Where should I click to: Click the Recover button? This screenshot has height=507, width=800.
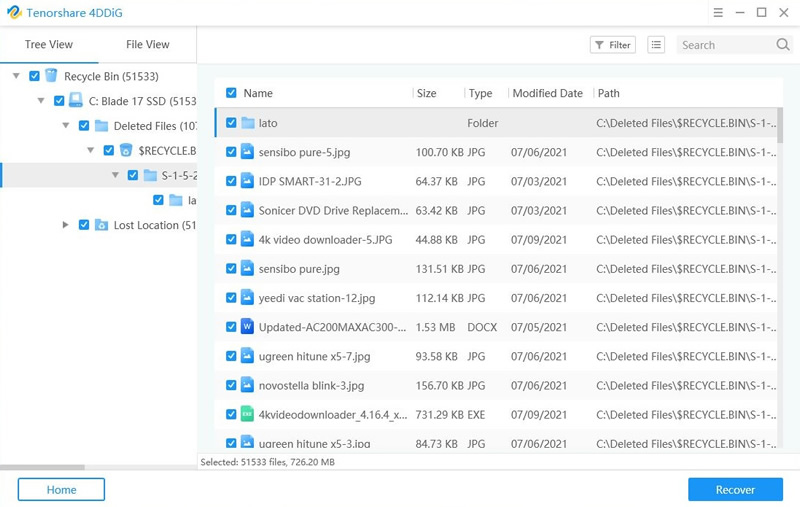click(735, 490)
